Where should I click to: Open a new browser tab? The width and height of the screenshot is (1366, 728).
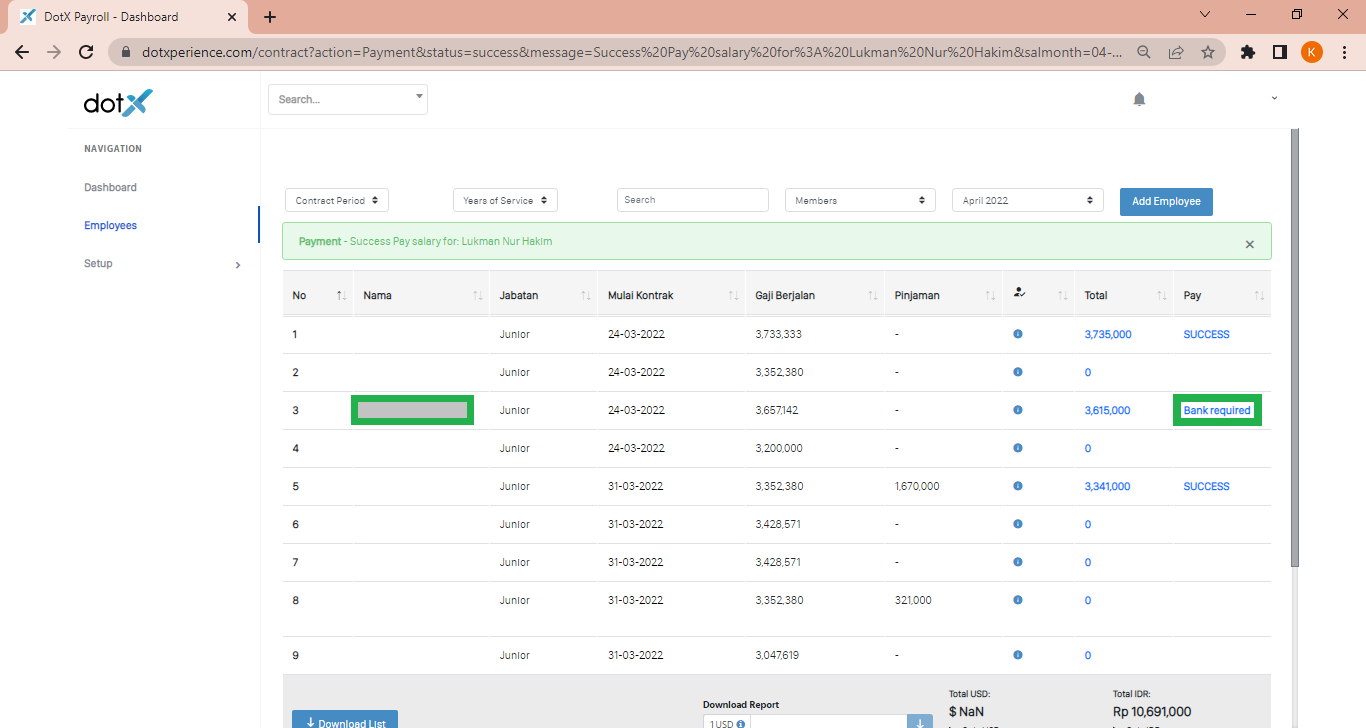tap(270, 17)
